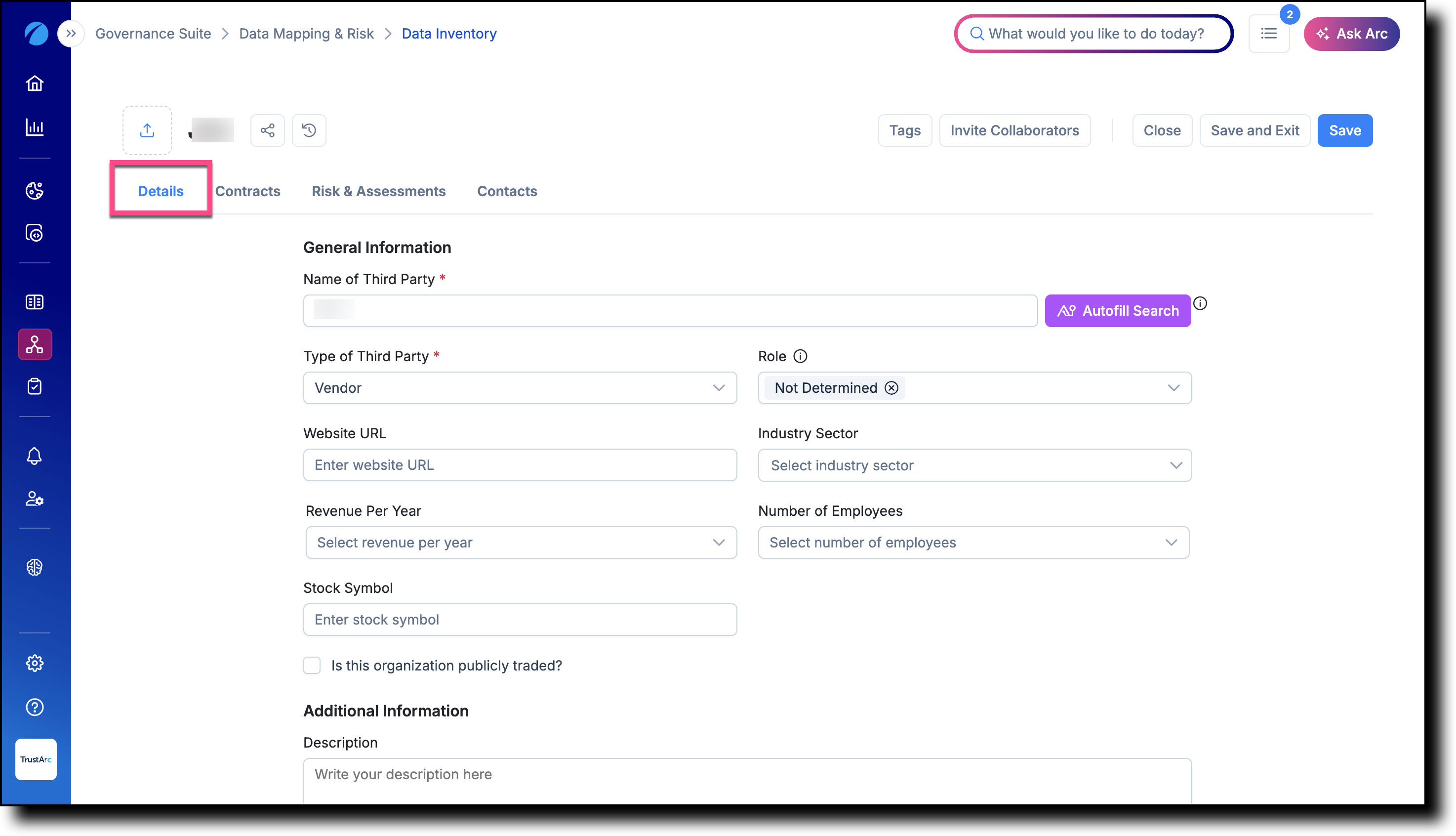Switch to the Contacts tab
The height and width of the screenshot is (836, 1456).
coord(507,191)
